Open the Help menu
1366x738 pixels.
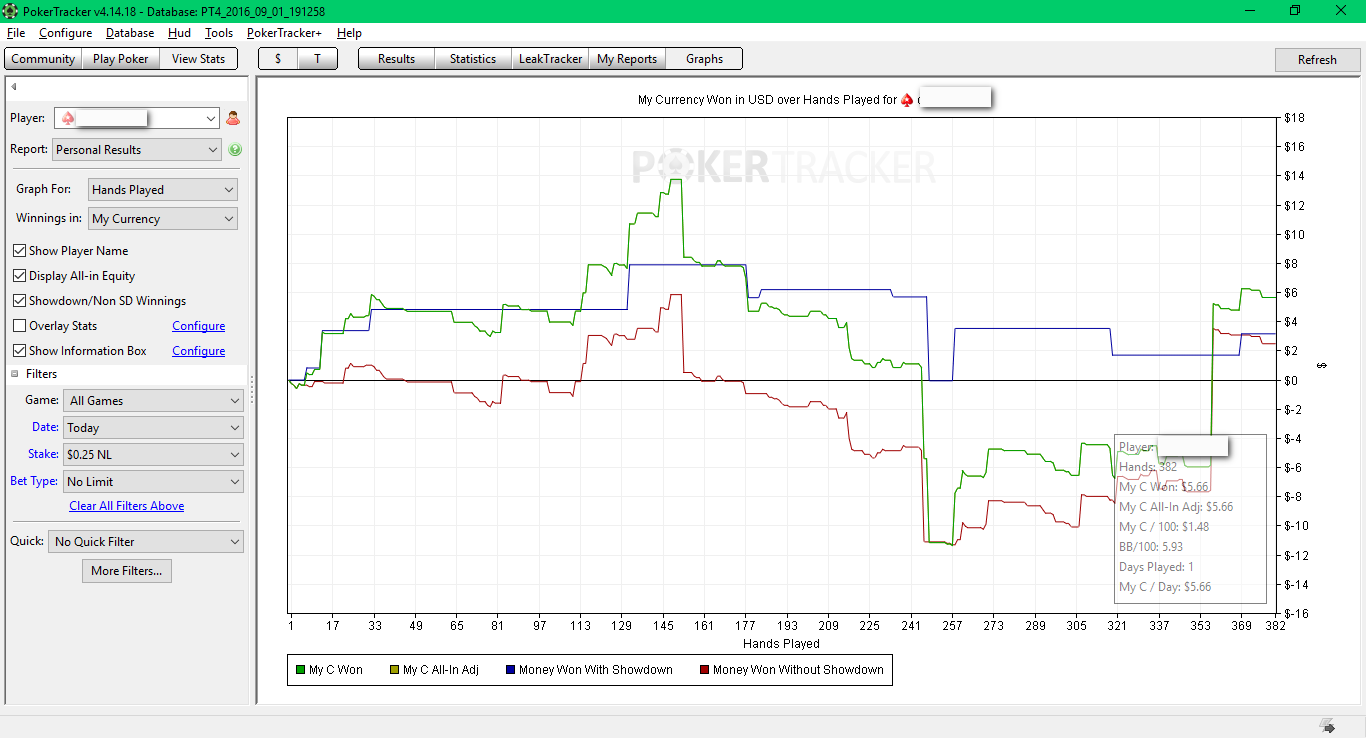(349, 33)
